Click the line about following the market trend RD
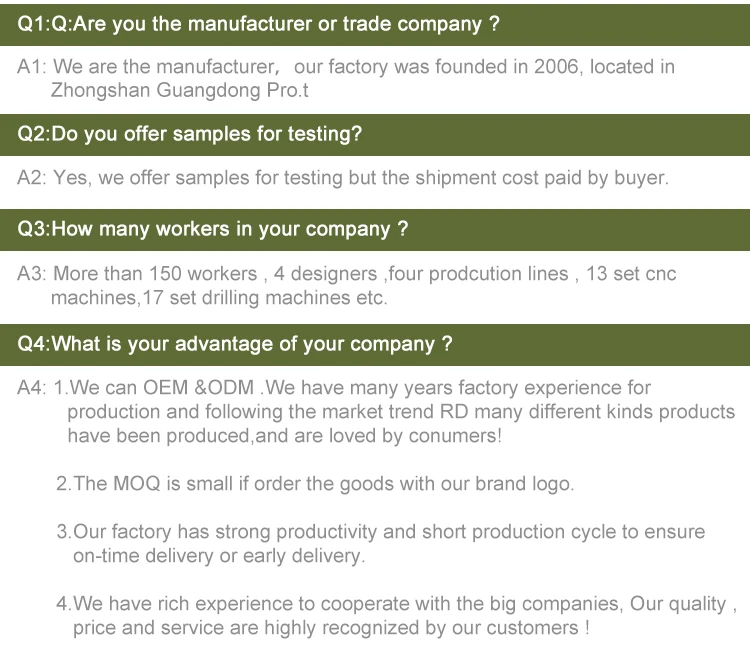This screenshot has width=750, height=671. tap(401, 412)
